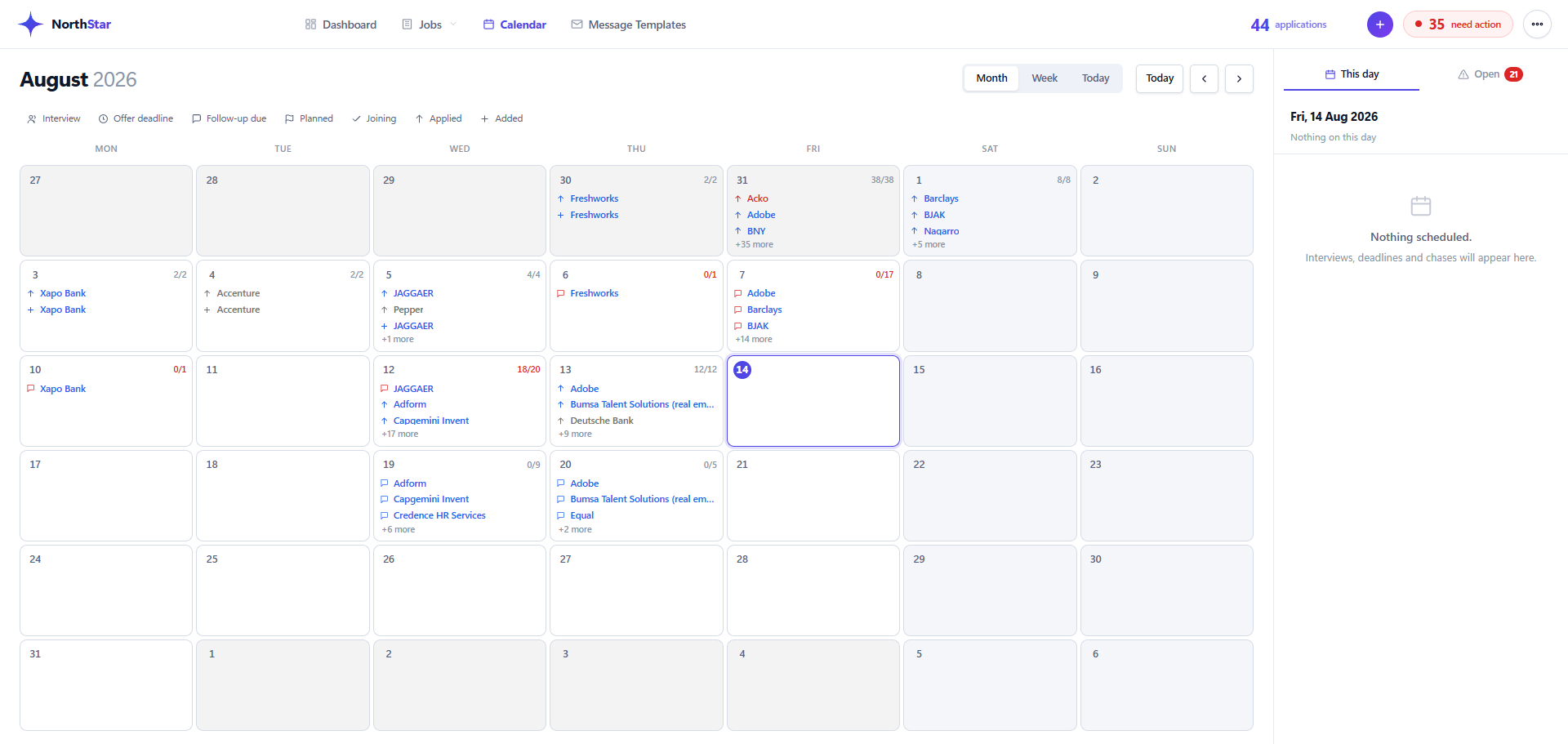The height and width of the screenshot is (744, 1568).
Task: Go to next month with right chevron
Action: [x=1239, y=78]
